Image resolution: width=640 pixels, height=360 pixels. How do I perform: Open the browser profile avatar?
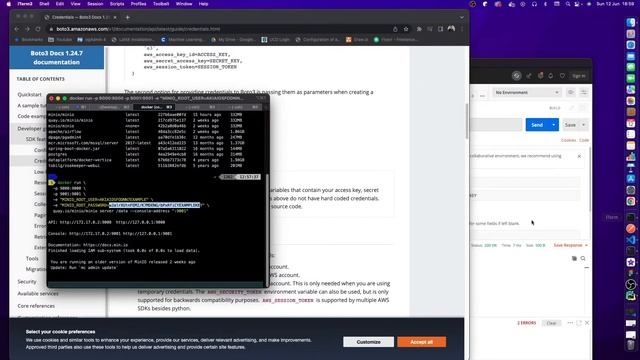click(451, 29)
